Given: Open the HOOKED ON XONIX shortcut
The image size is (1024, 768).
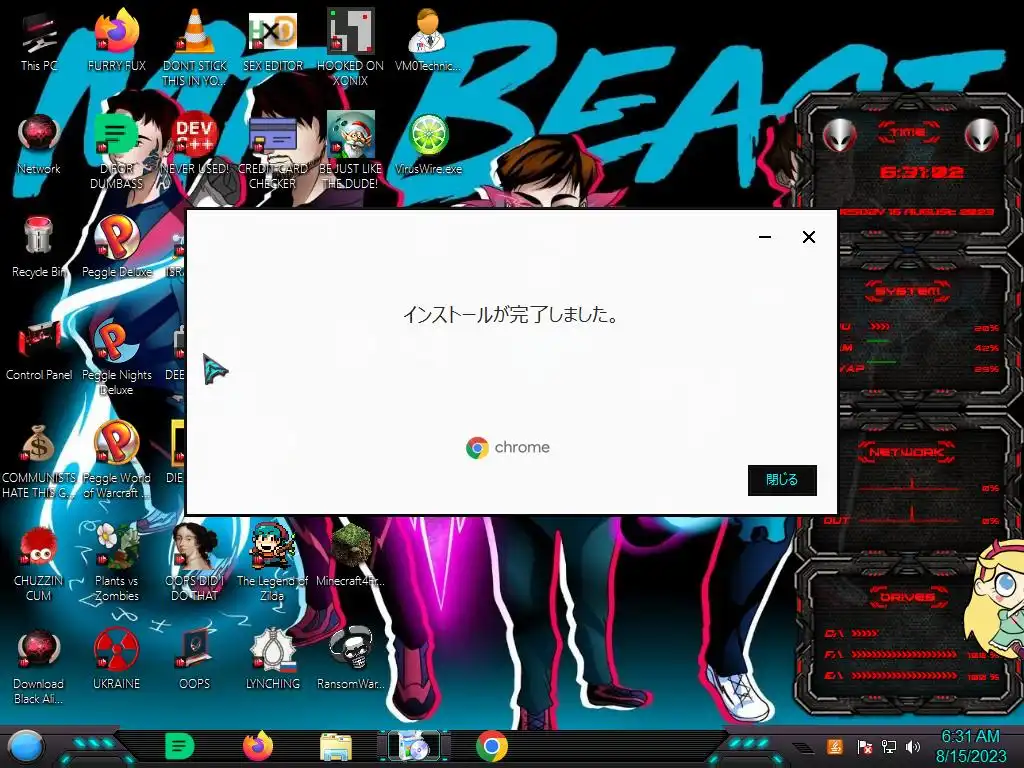Looking at the screenshot, I should [x=351, y=47].
